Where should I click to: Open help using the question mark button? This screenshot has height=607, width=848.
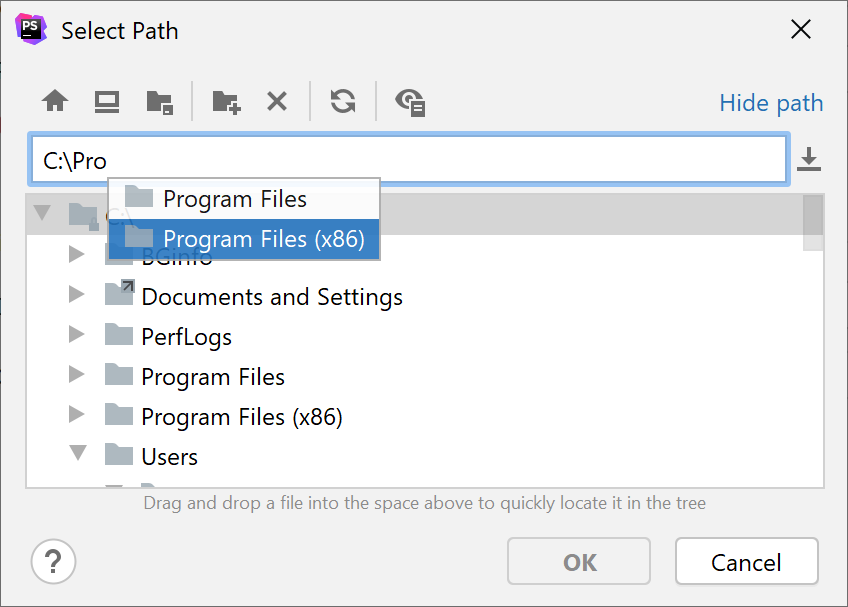53,561
